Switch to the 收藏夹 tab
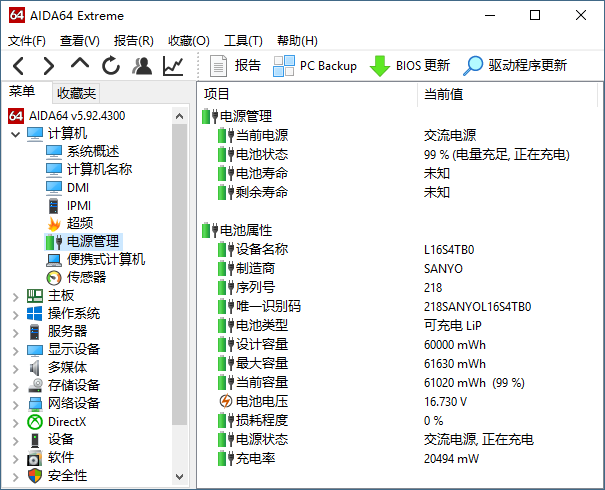 click(x=76, y=93)
